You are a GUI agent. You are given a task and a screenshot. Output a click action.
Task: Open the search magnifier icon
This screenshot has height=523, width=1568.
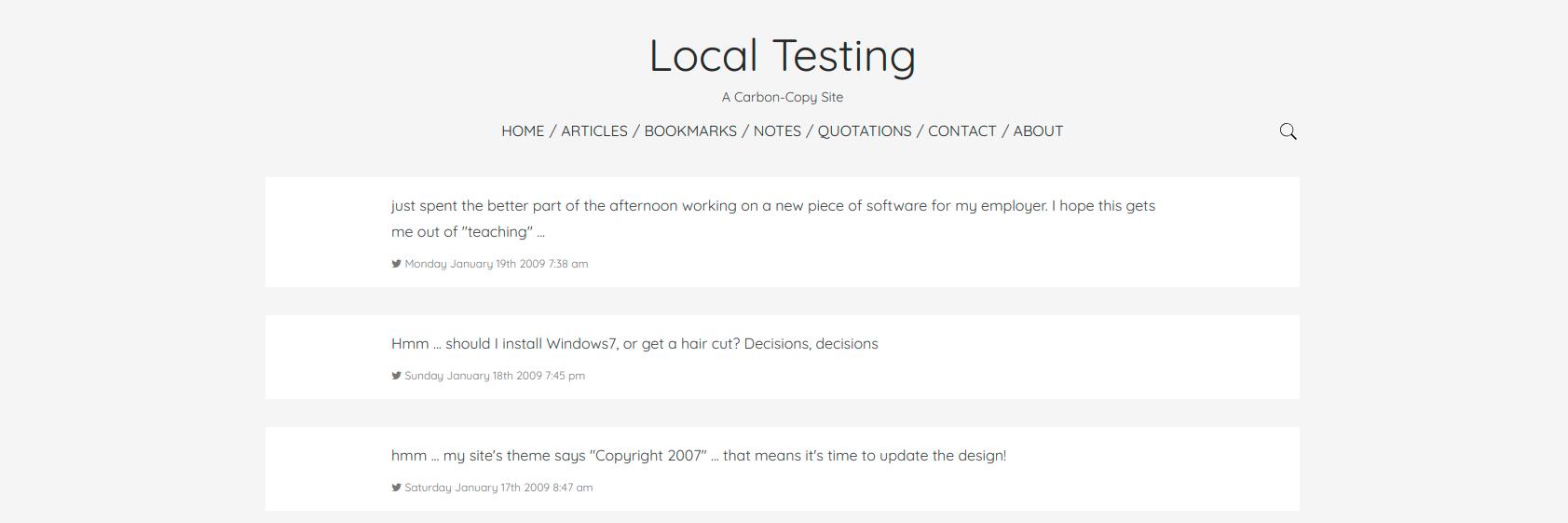pyautogui.click(x=1288, y=131)
